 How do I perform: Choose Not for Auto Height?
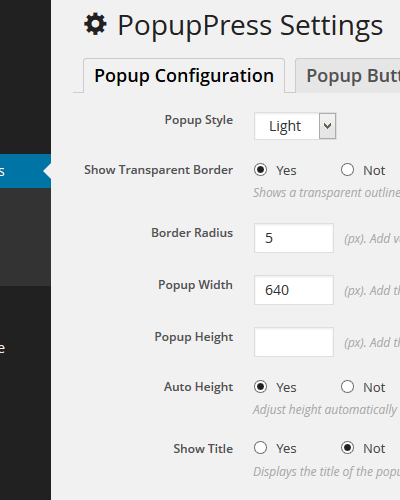pyautogui.click(x=347, y=387)
